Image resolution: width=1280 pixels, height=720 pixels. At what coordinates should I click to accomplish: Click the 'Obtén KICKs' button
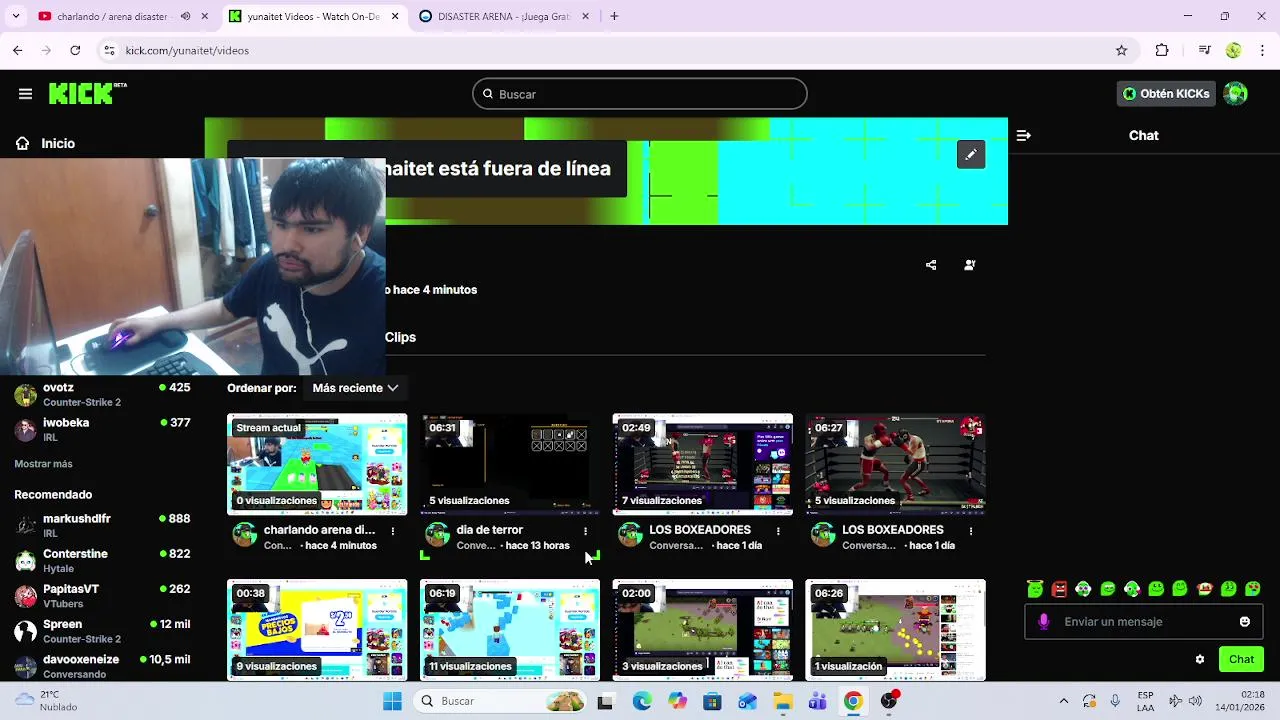coord(1166,94)
